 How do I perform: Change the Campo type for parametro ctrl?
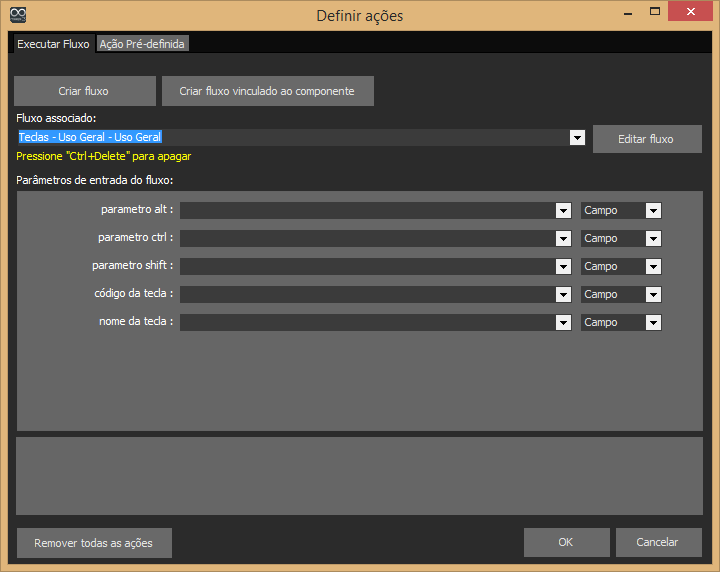point(653,238)
